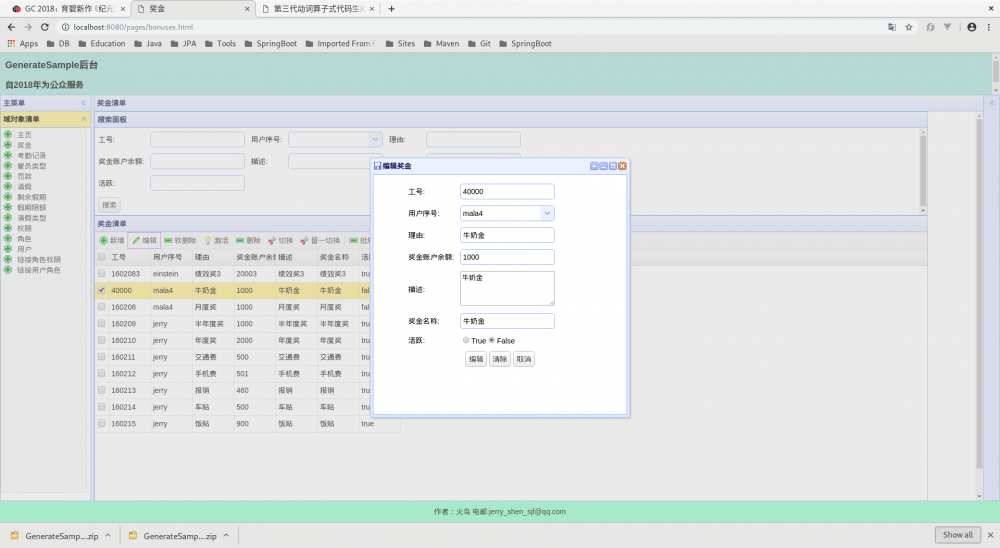
Task: Select the True radio for 活跃
Action: 466,340
